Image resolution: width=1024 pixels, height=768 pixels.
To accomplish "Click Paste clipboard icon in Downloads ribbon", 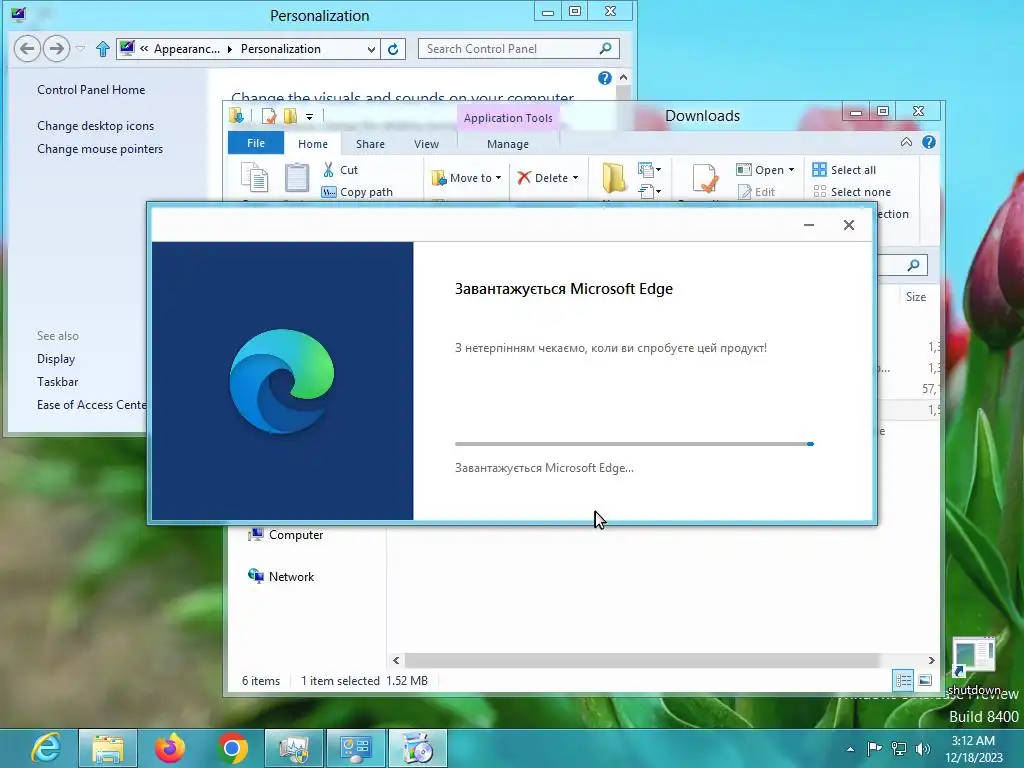I will point(296,178).
